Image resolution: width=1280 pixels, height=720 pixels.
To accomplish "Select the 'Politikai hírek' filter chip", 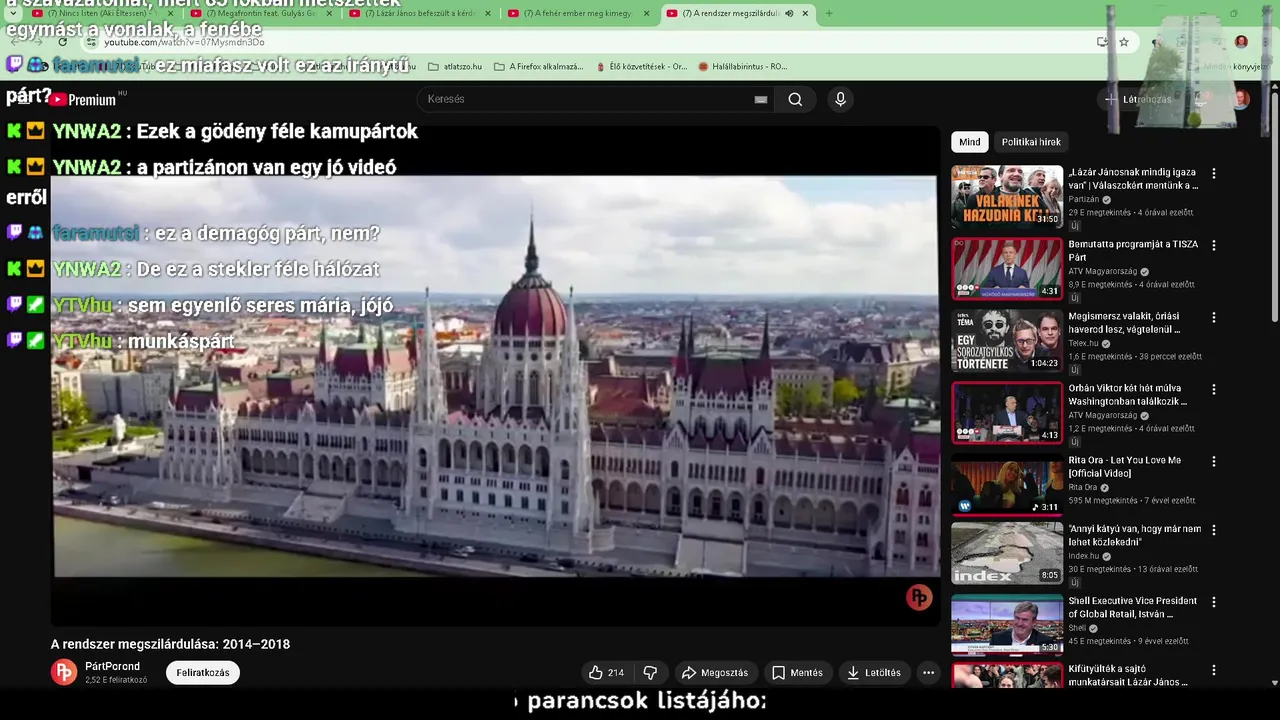I will point(1031,142).
